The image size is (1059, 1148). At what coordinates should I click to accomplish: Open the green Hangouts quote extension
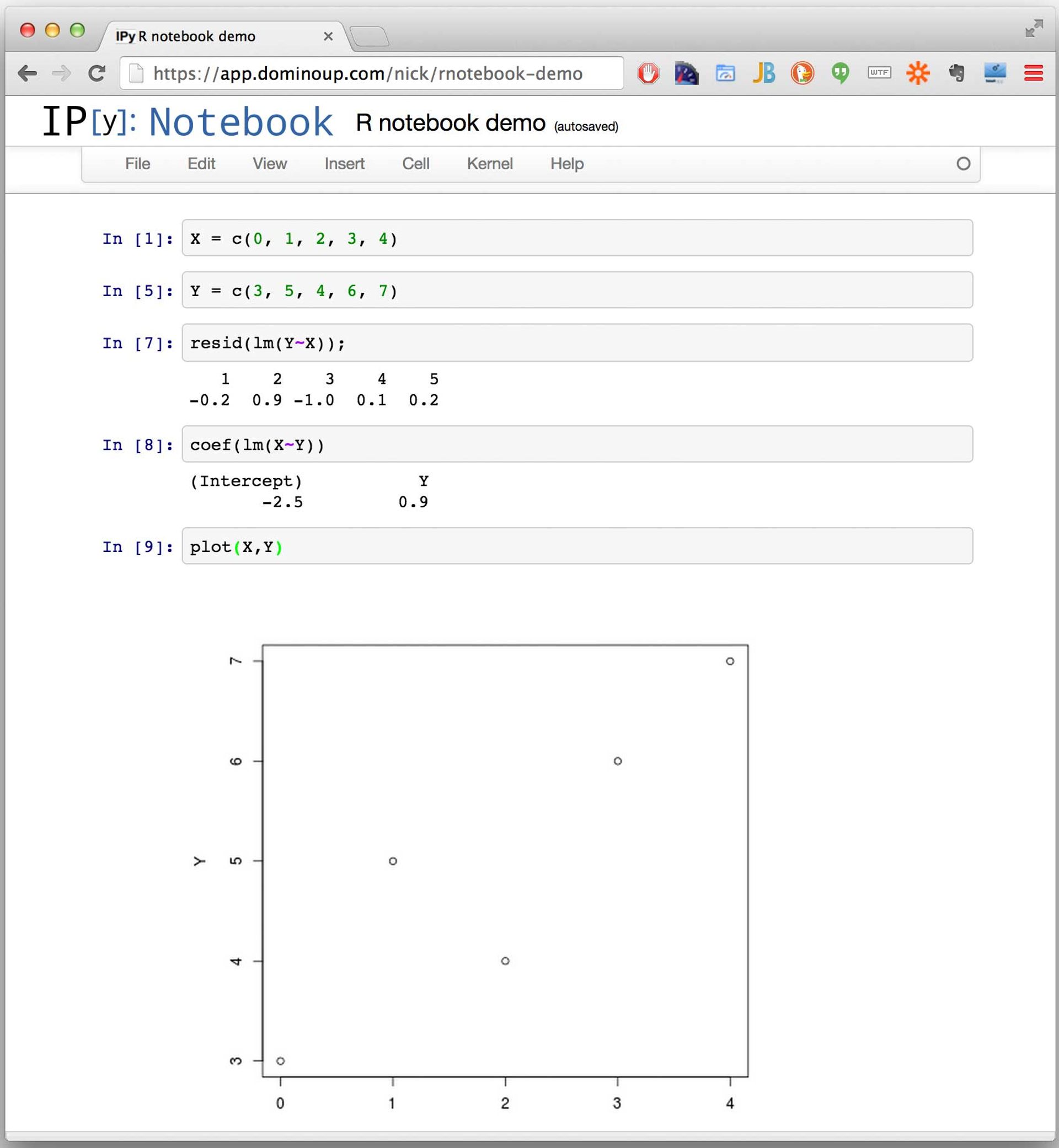pyautogui.click(x=841, y=73)
